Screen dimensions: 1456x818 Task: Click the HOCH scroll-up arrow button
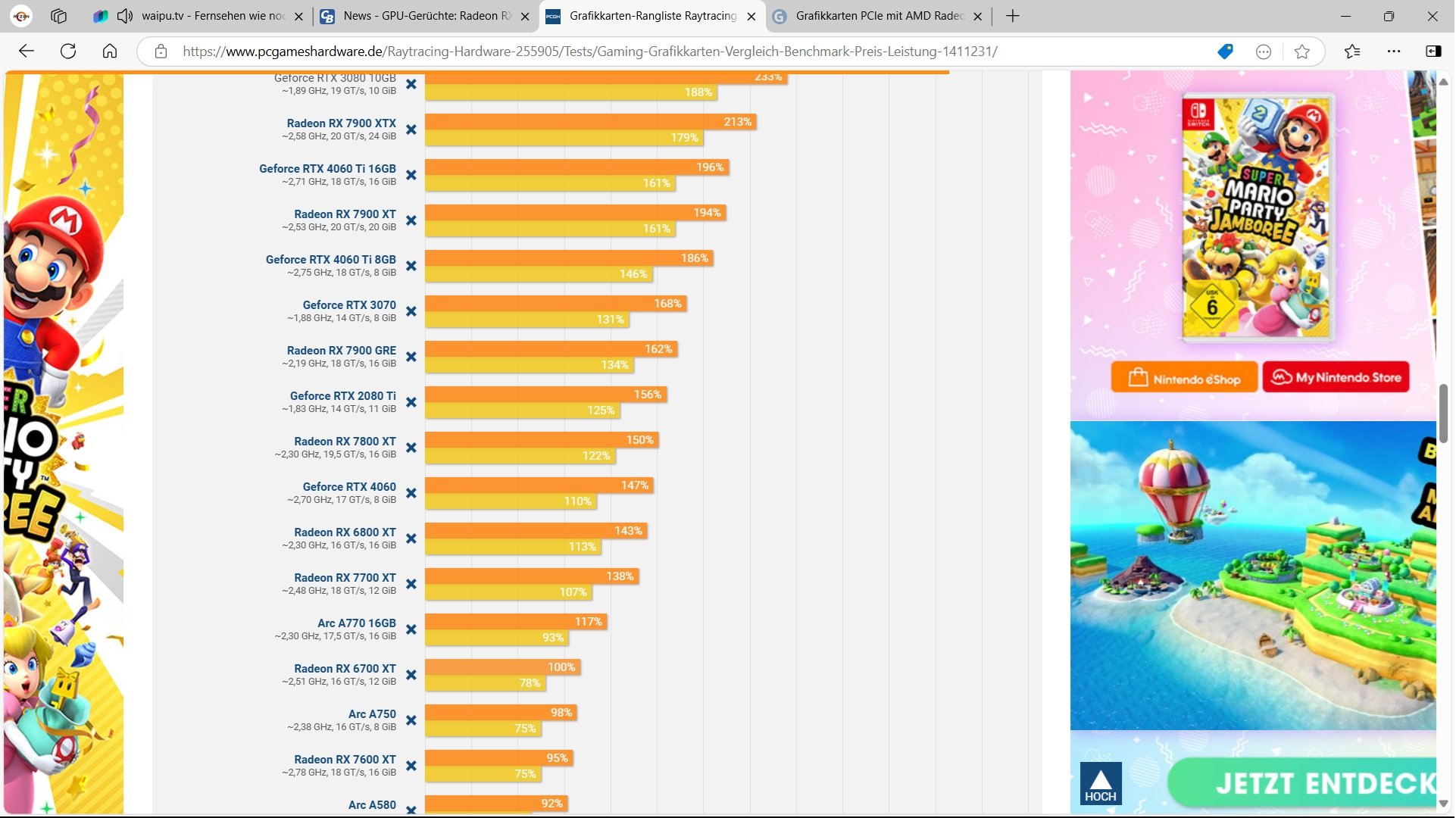1100,784
